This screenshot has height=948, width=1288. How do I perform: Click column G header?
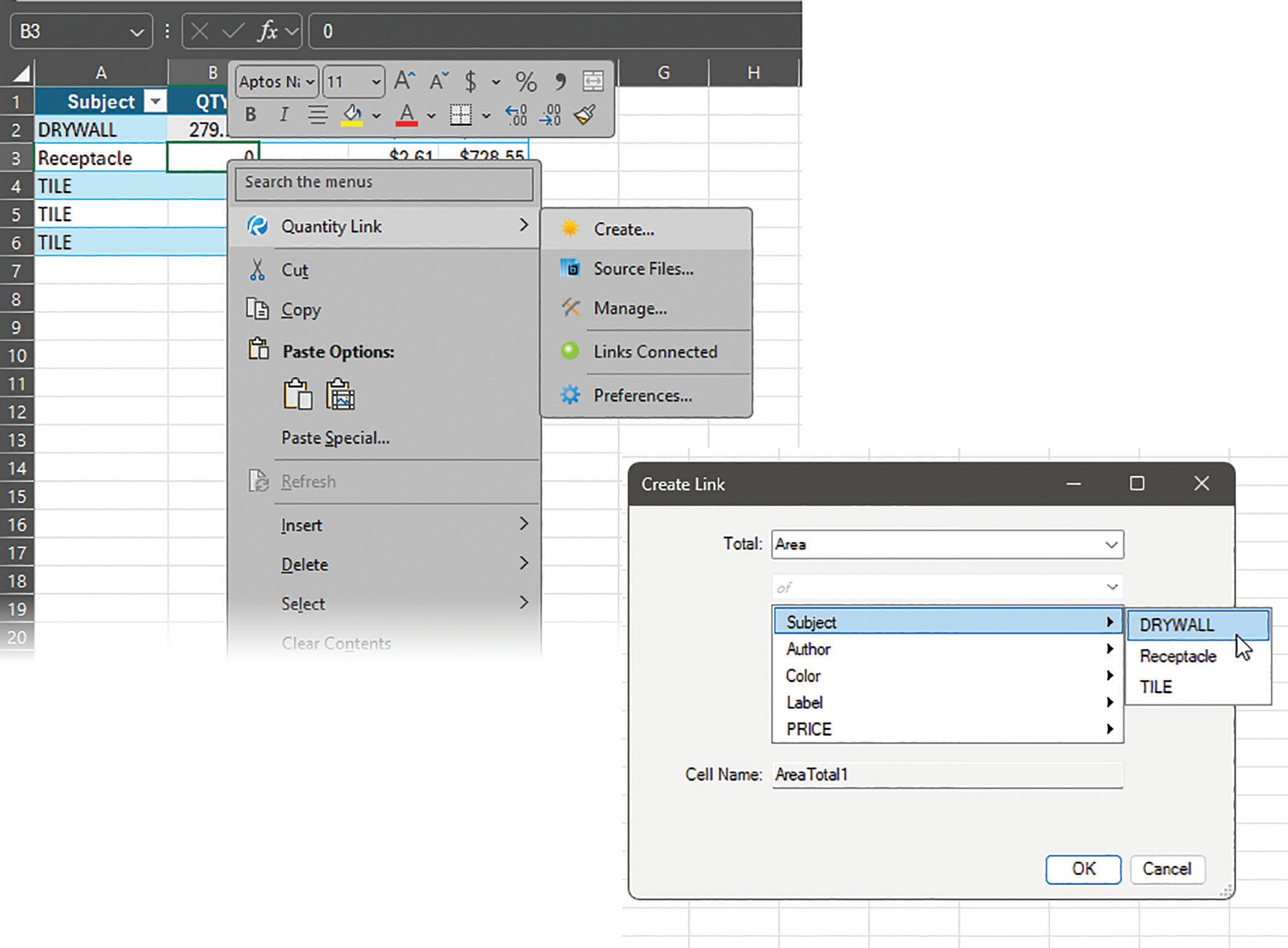[663, 72]
